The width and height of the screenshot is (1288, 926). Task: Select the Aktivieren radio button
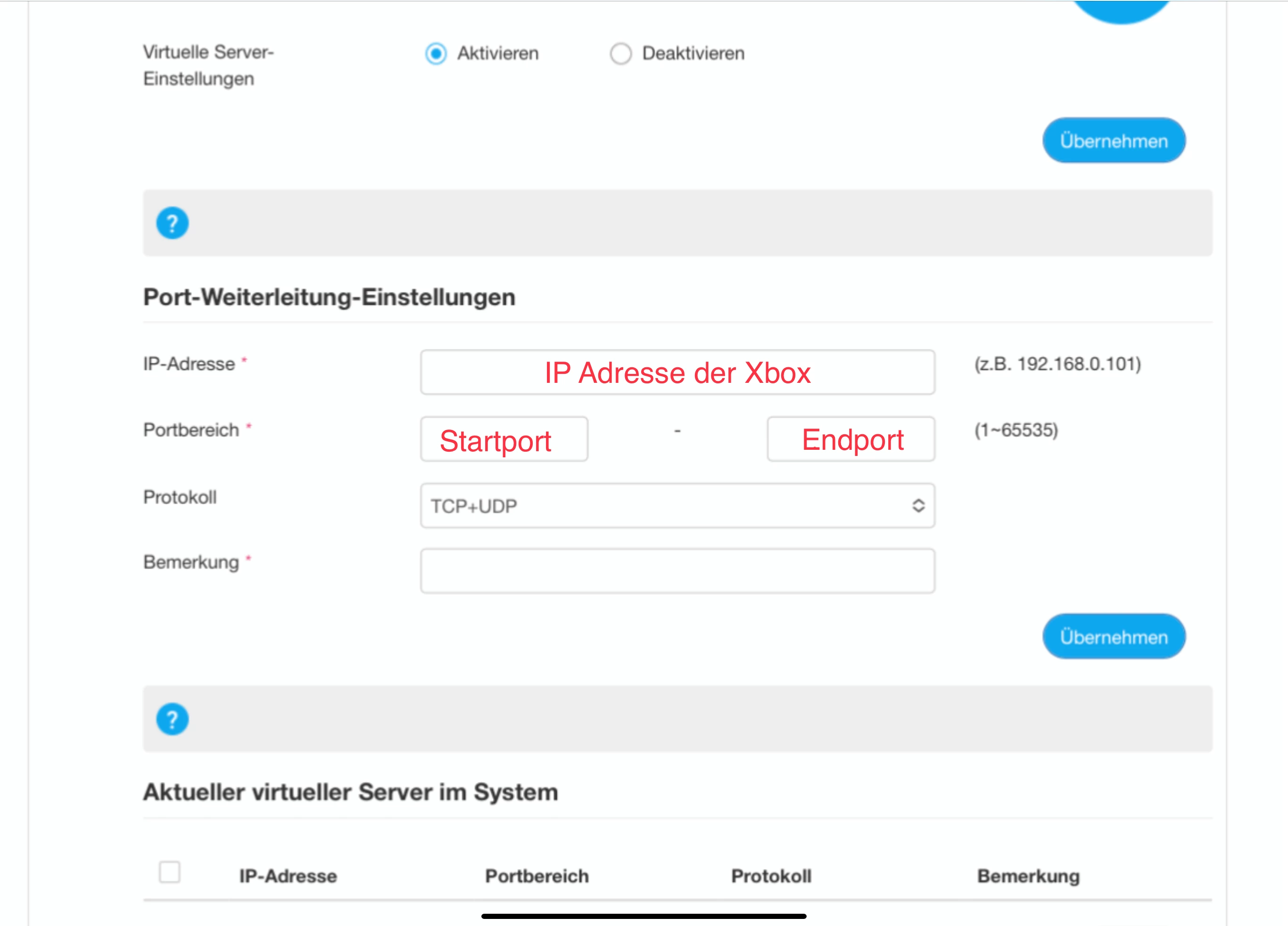tap(436, 54)
